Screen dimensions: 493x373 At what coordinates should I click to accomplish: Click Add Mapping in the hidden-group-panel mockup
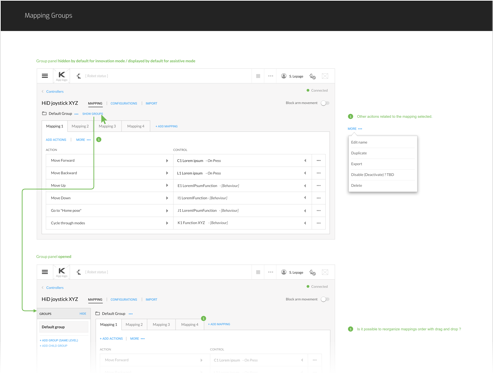[x=167, y=126]
